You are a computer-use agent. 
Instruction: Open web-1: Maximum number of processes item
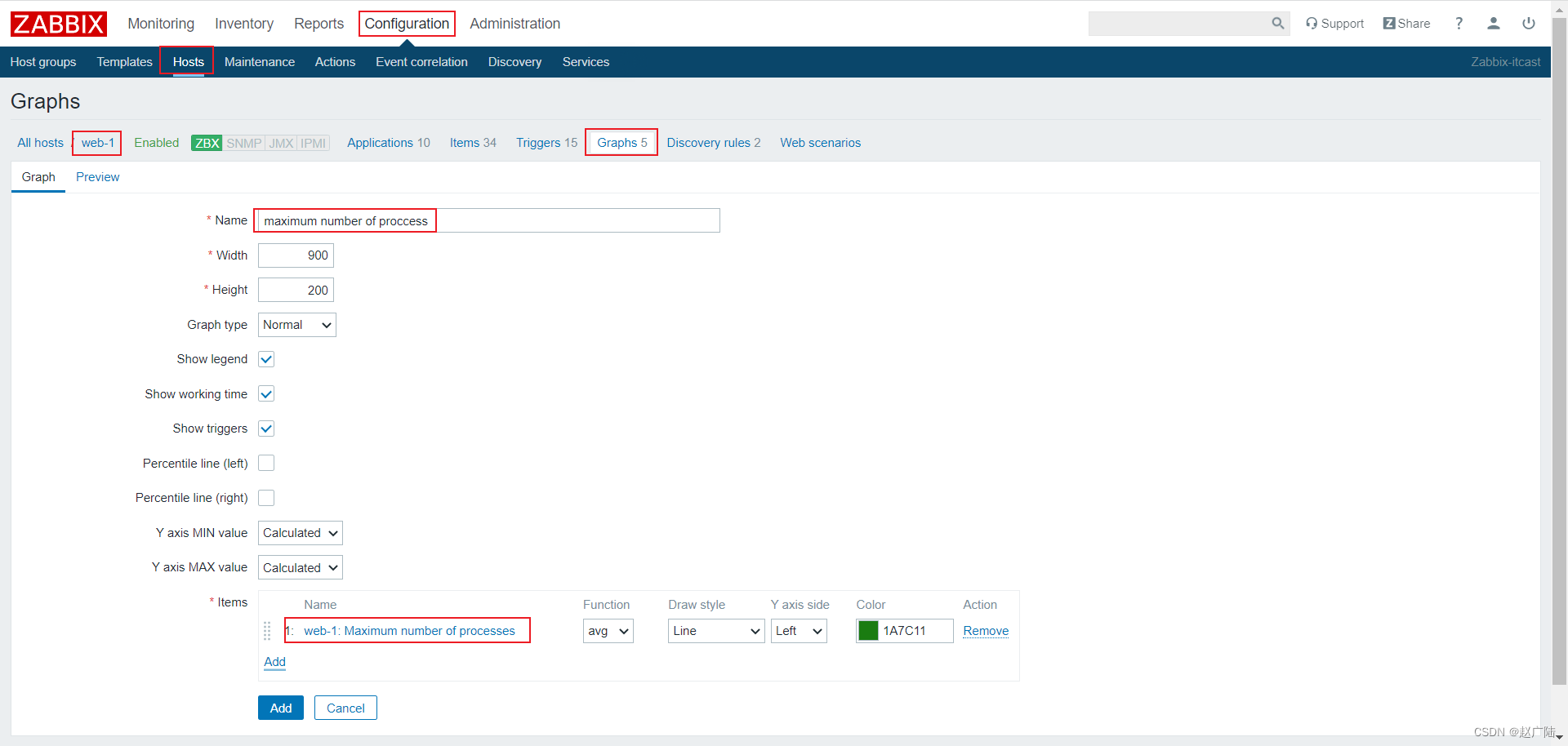tap(409, 631)
